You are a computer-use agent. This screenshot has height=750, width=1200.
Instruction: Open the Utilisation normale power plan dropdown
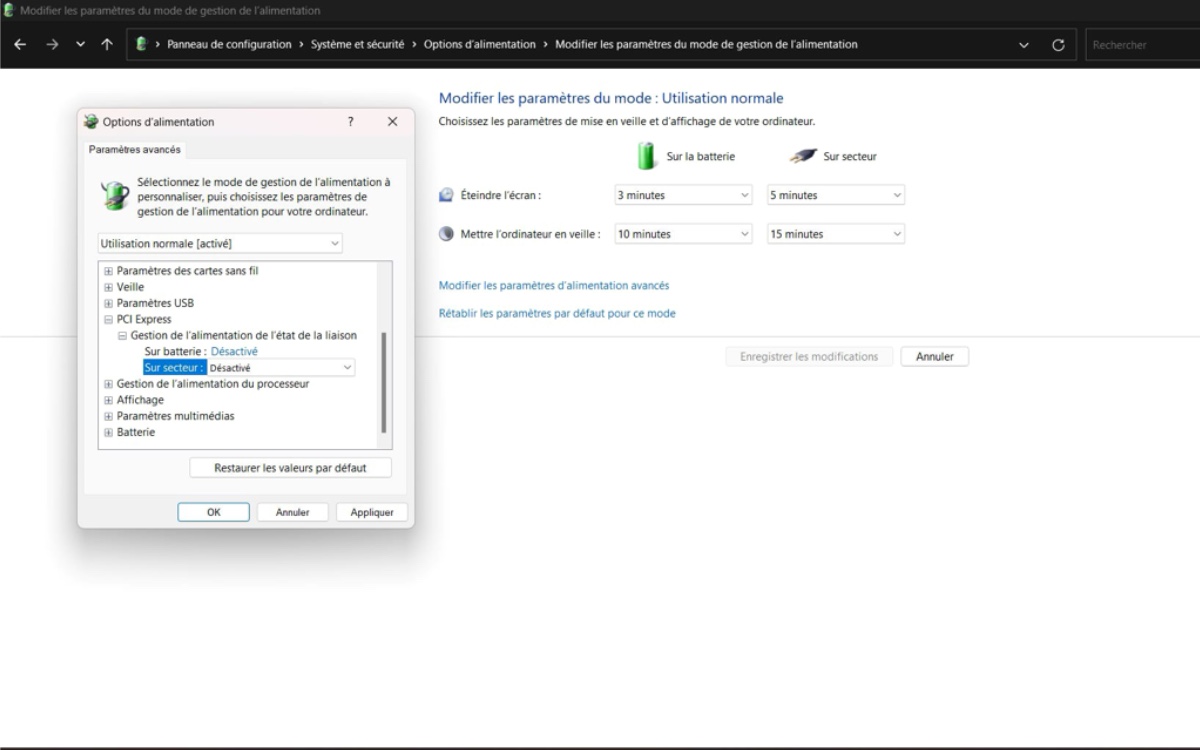coord(220,244)
